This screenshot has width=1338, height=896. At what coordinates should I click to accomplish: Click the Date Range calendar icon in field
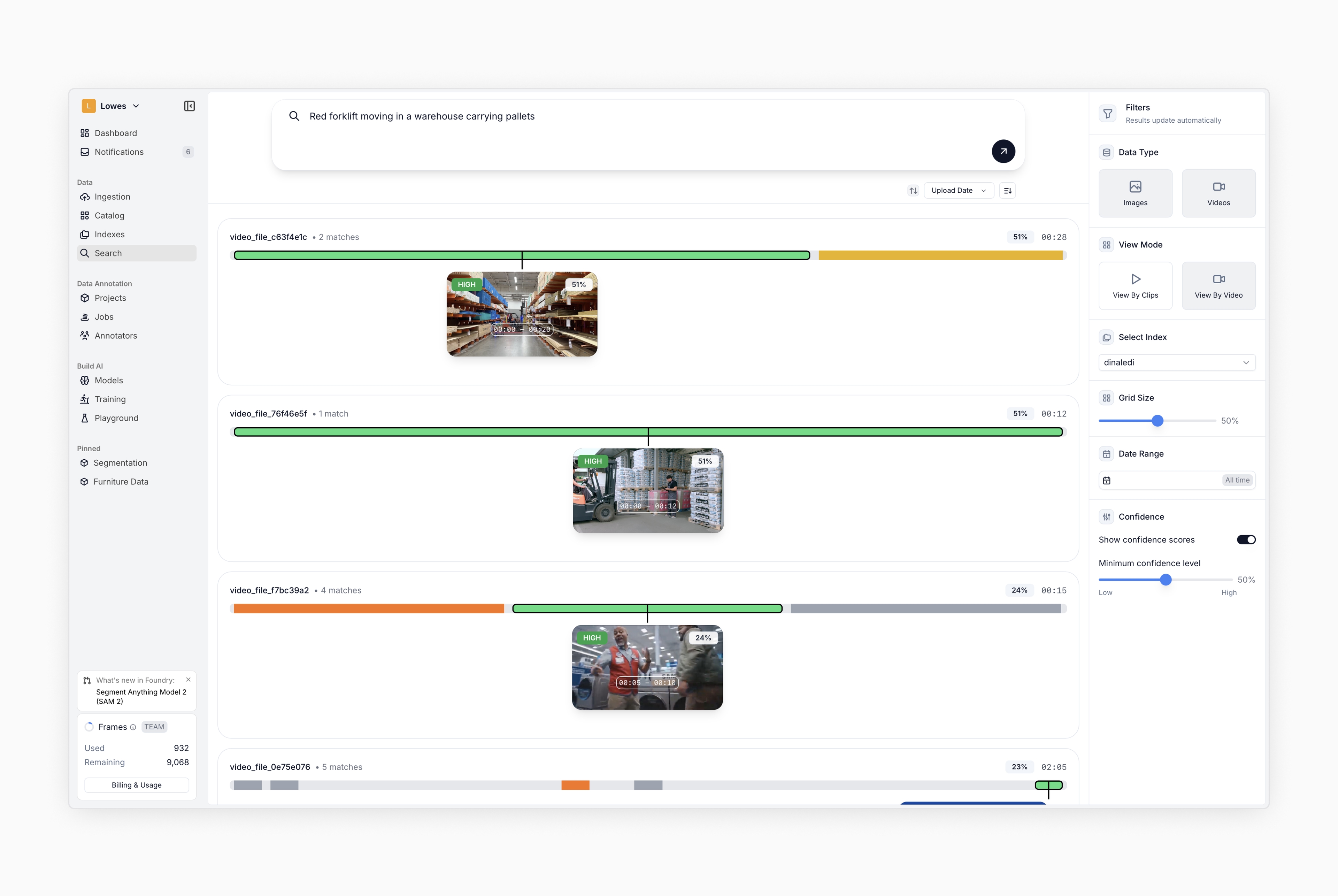(x=1107, y=481)
